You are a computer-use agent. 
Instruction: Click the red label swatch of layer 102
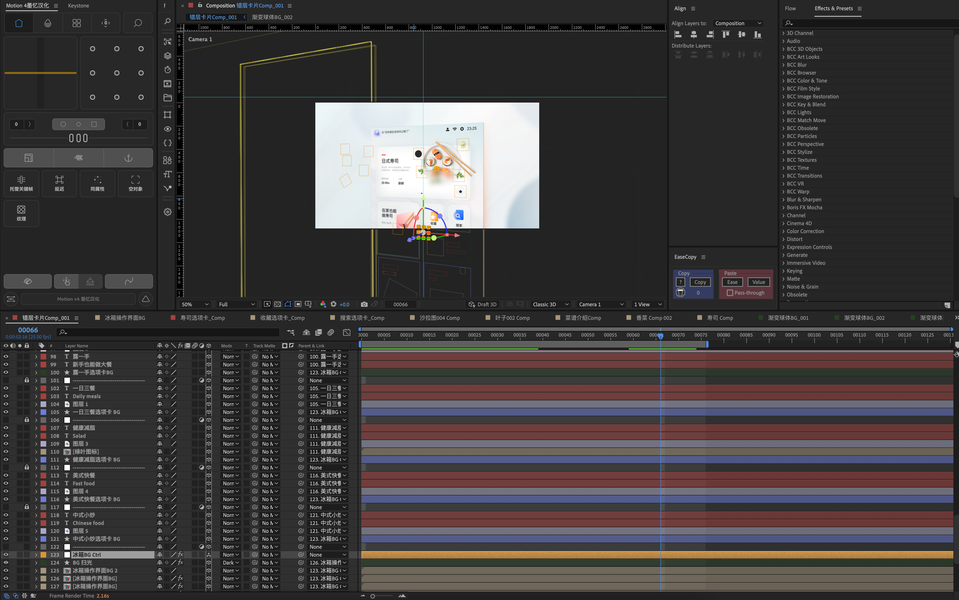[43, 388]
